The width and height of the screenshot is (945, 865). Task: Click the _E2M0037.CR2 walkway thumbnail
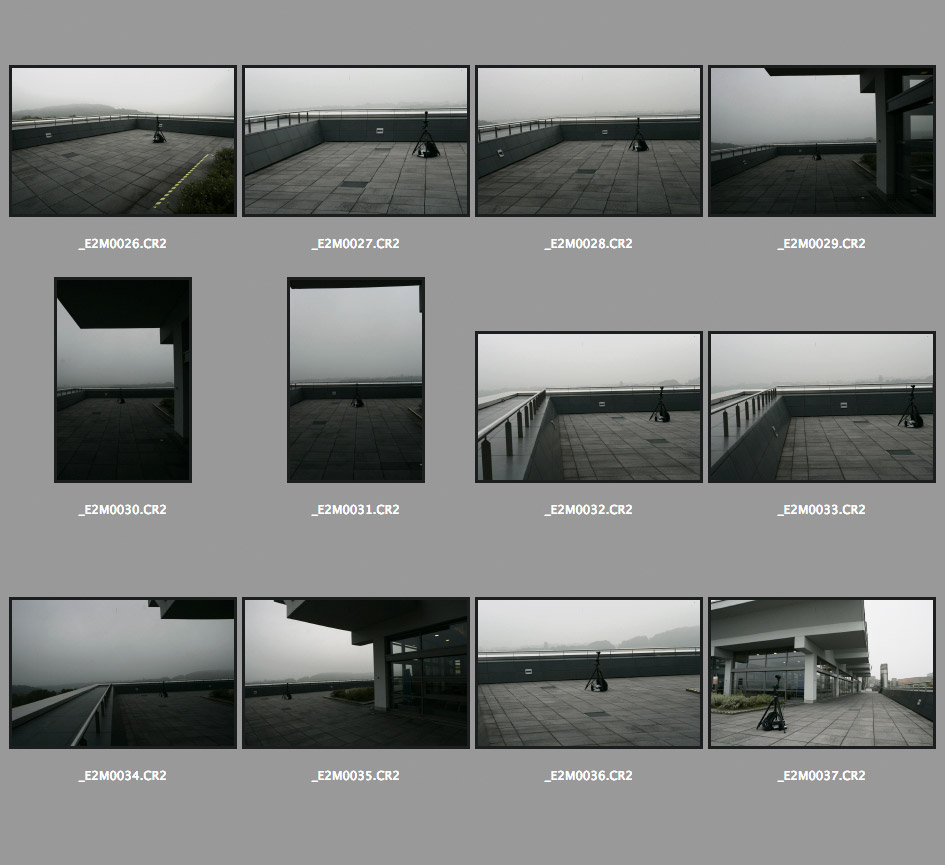click(821, 673)
